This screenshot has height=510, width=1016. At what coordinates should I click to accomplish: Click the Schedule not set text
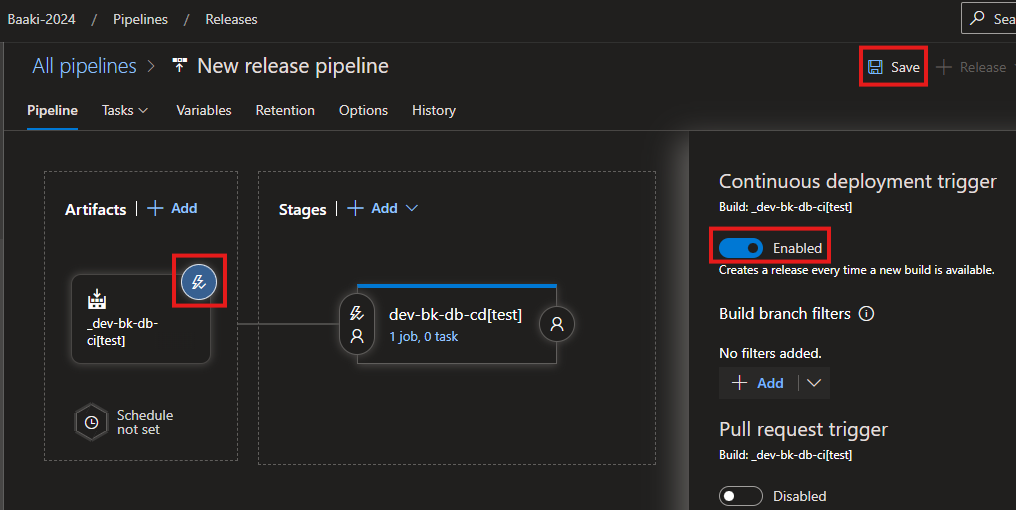(144, 422)
